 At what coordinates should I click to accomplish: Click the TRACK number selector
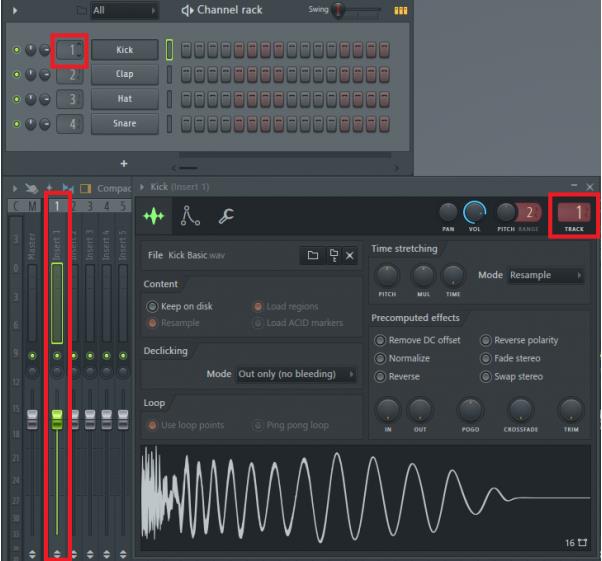pos(574,212)
